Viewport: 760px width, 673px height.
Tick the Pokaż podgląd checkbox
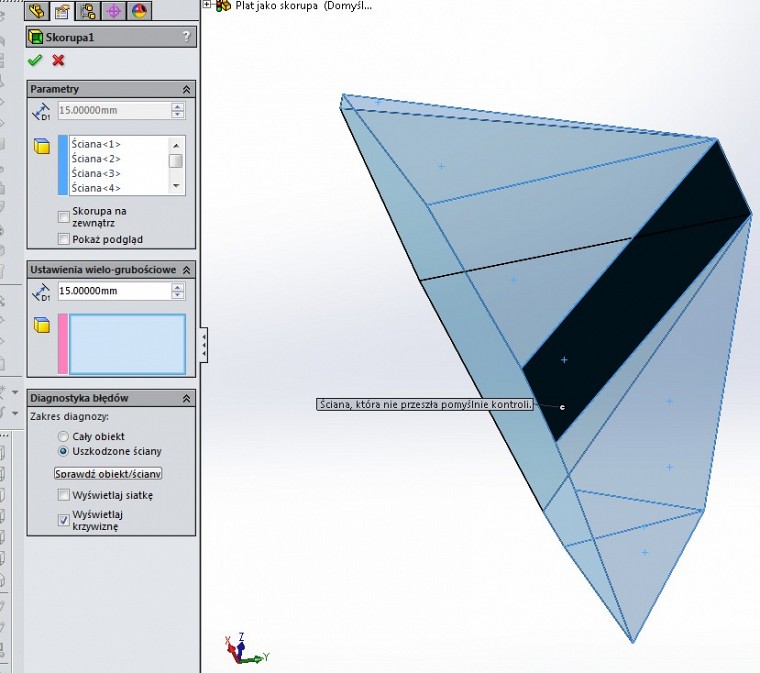(64, 239)
